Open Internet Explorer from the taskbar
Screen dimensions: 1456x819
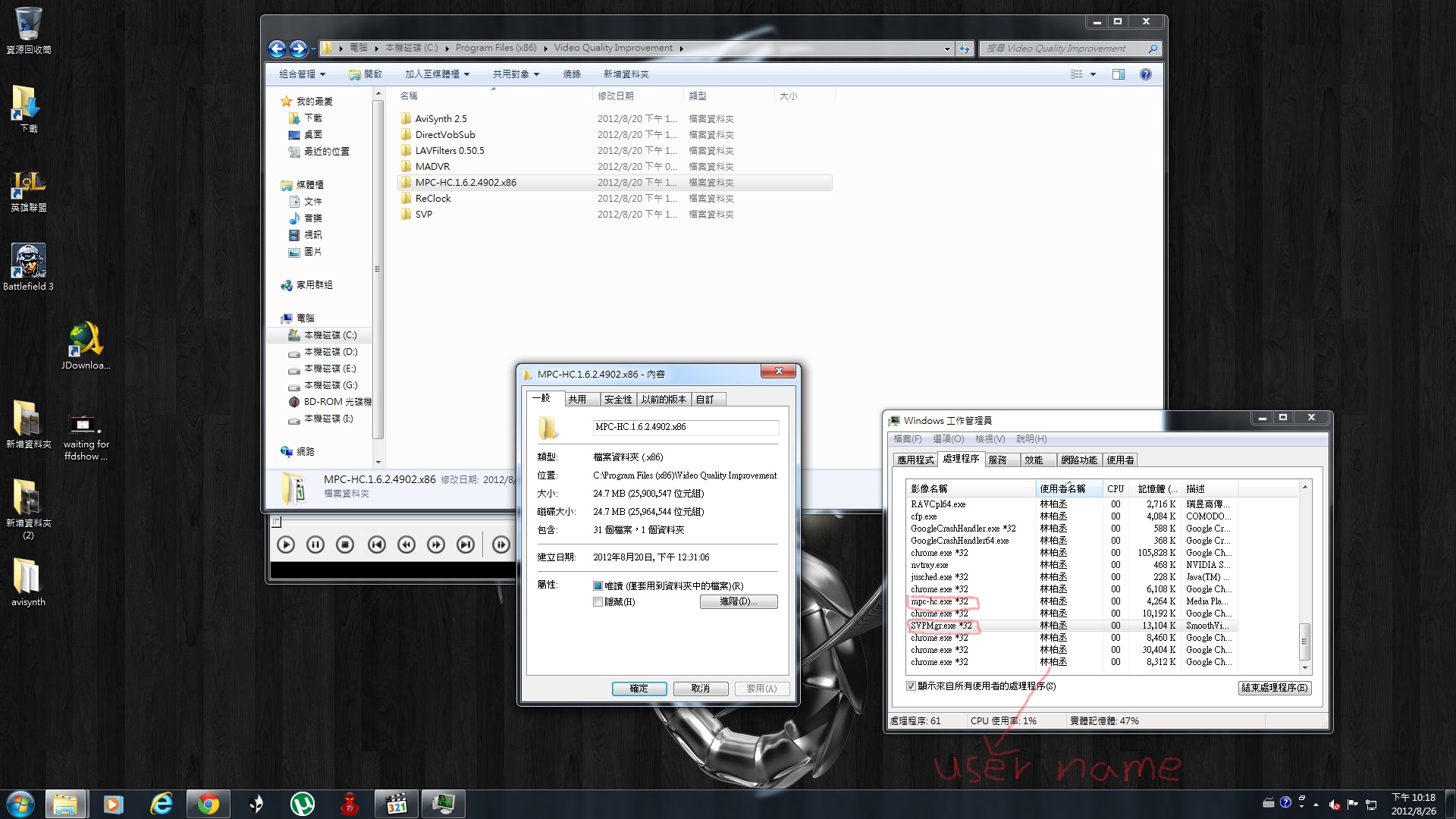161,804
